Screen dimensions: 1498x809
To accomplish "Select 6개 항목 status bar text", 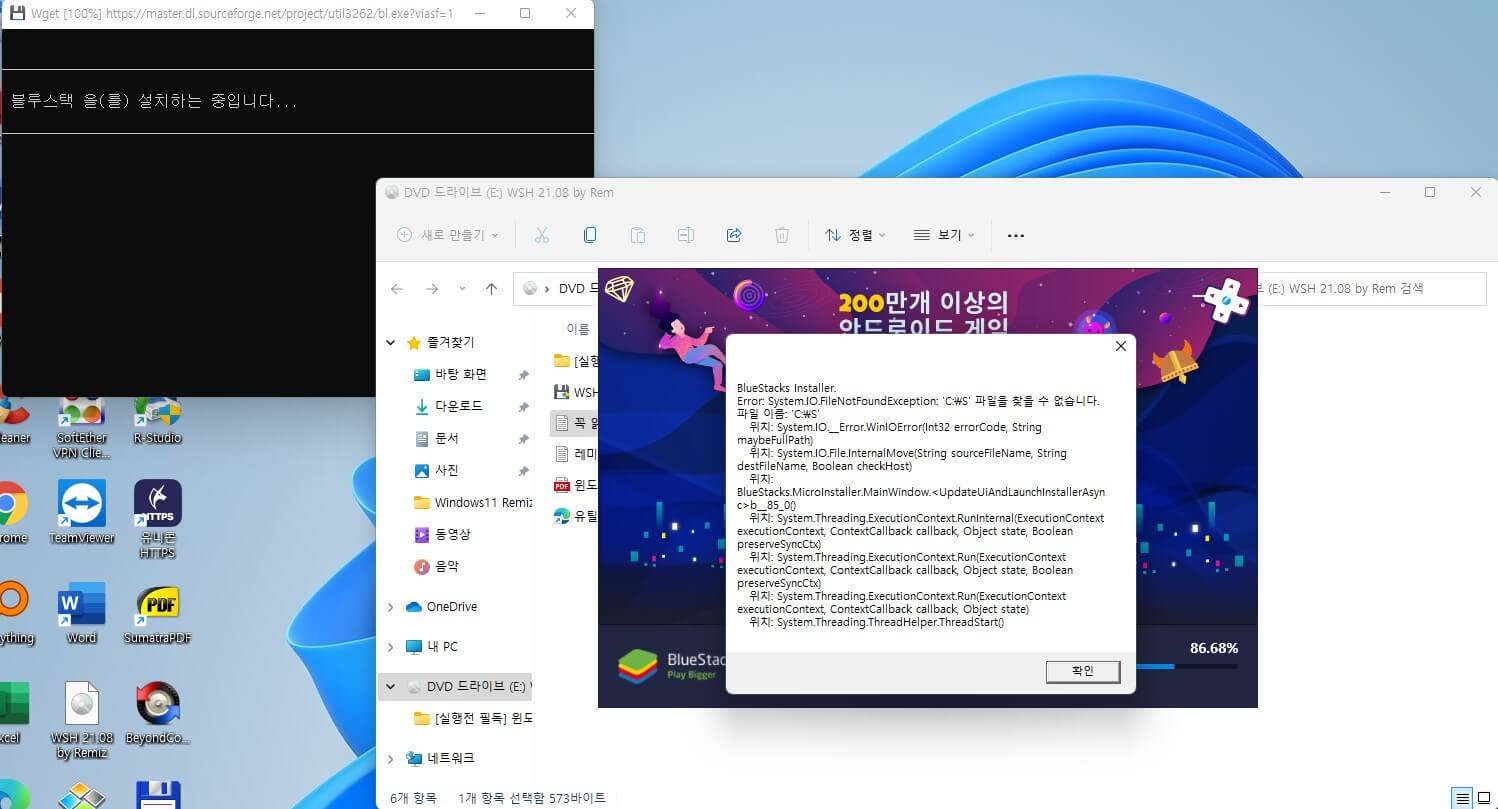I will (412, 798).
